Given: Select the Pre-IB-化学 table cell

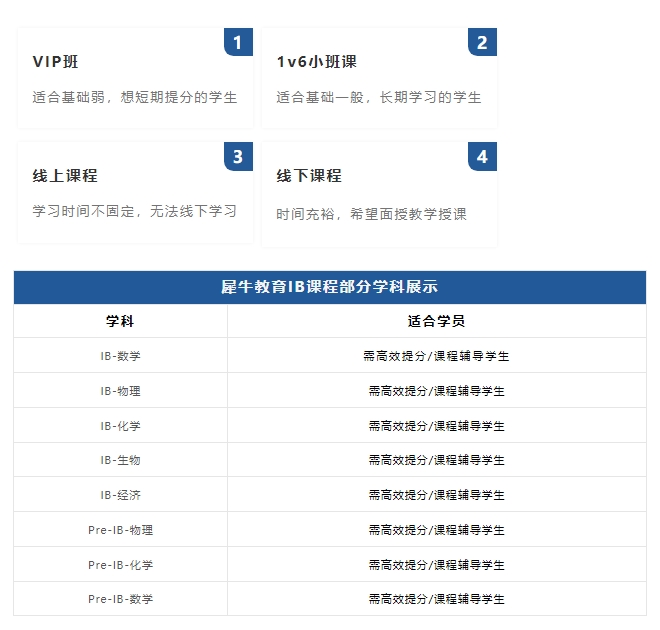Looking at the screenshot, I should 120,565.
